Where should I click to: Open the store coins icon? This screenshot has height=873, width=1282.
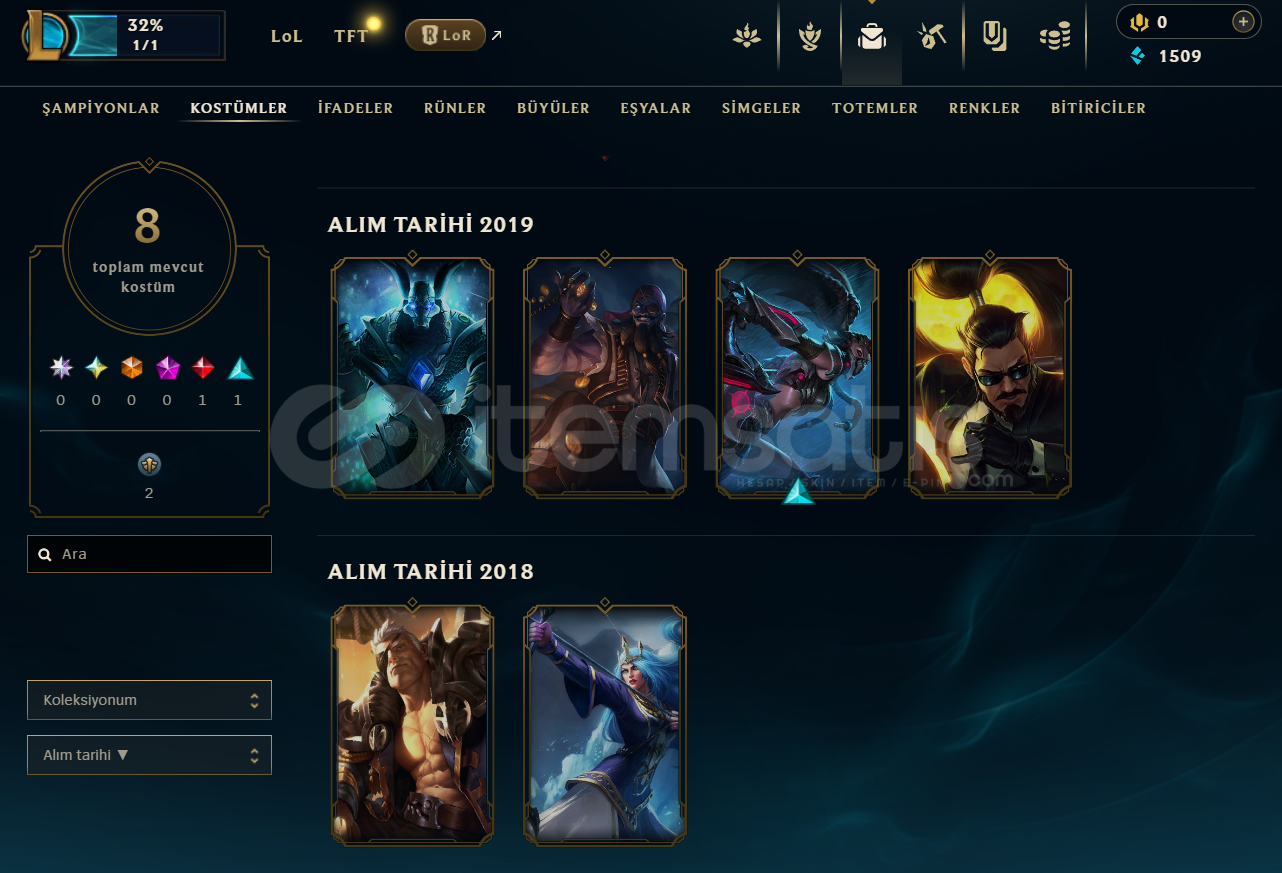pyautogui.click(x=1055, y=37)
